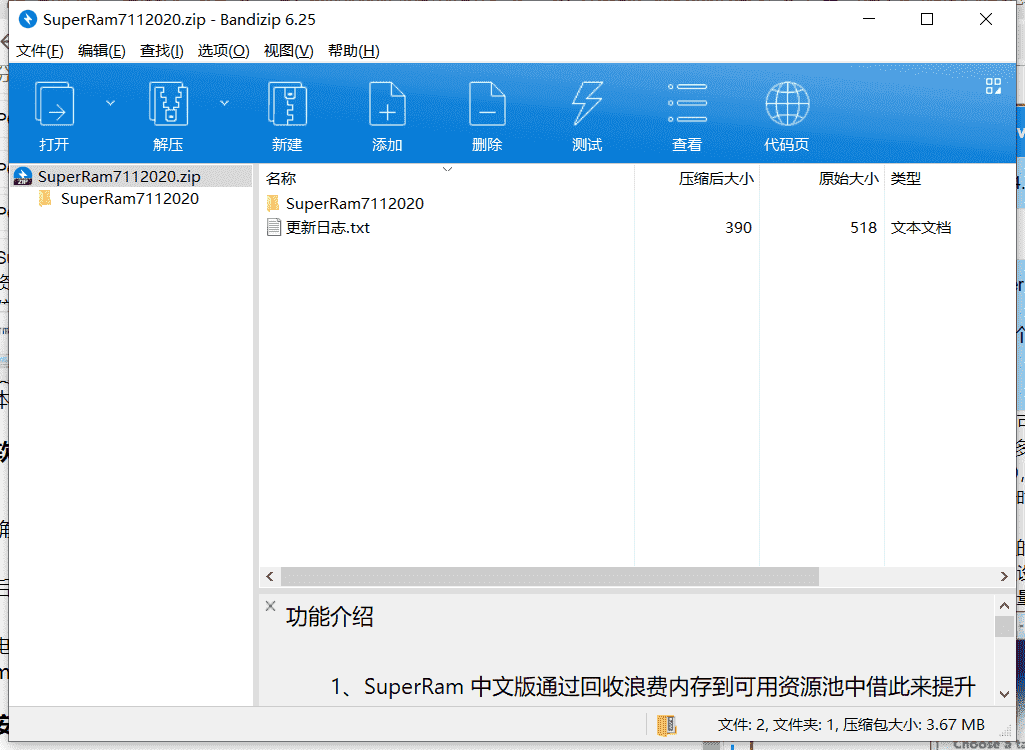Click the original size value 518
The image size is (1025, 750).
863,228
